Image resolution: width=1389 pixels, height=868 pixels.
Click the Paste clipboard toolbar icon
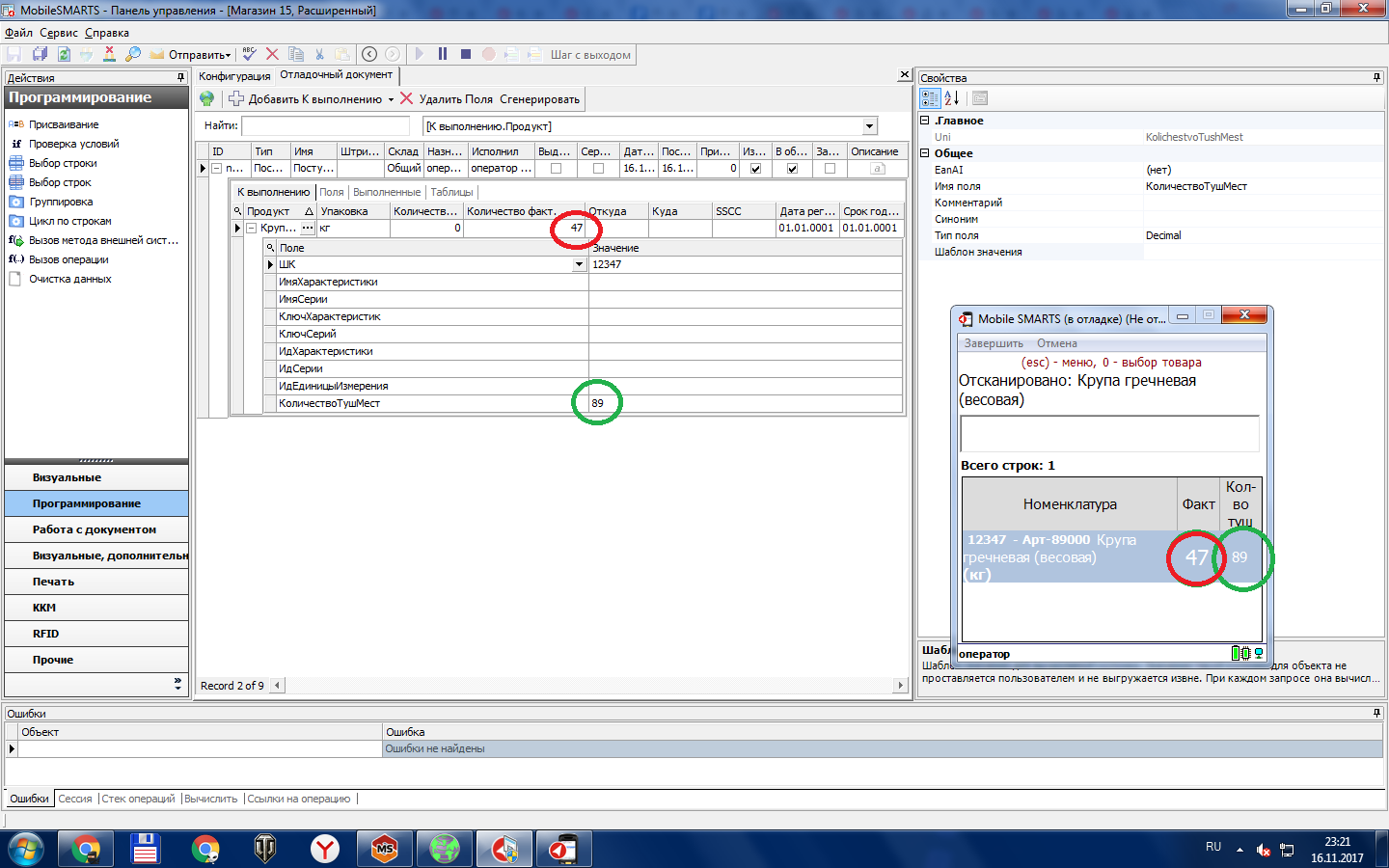coord(342,55)
